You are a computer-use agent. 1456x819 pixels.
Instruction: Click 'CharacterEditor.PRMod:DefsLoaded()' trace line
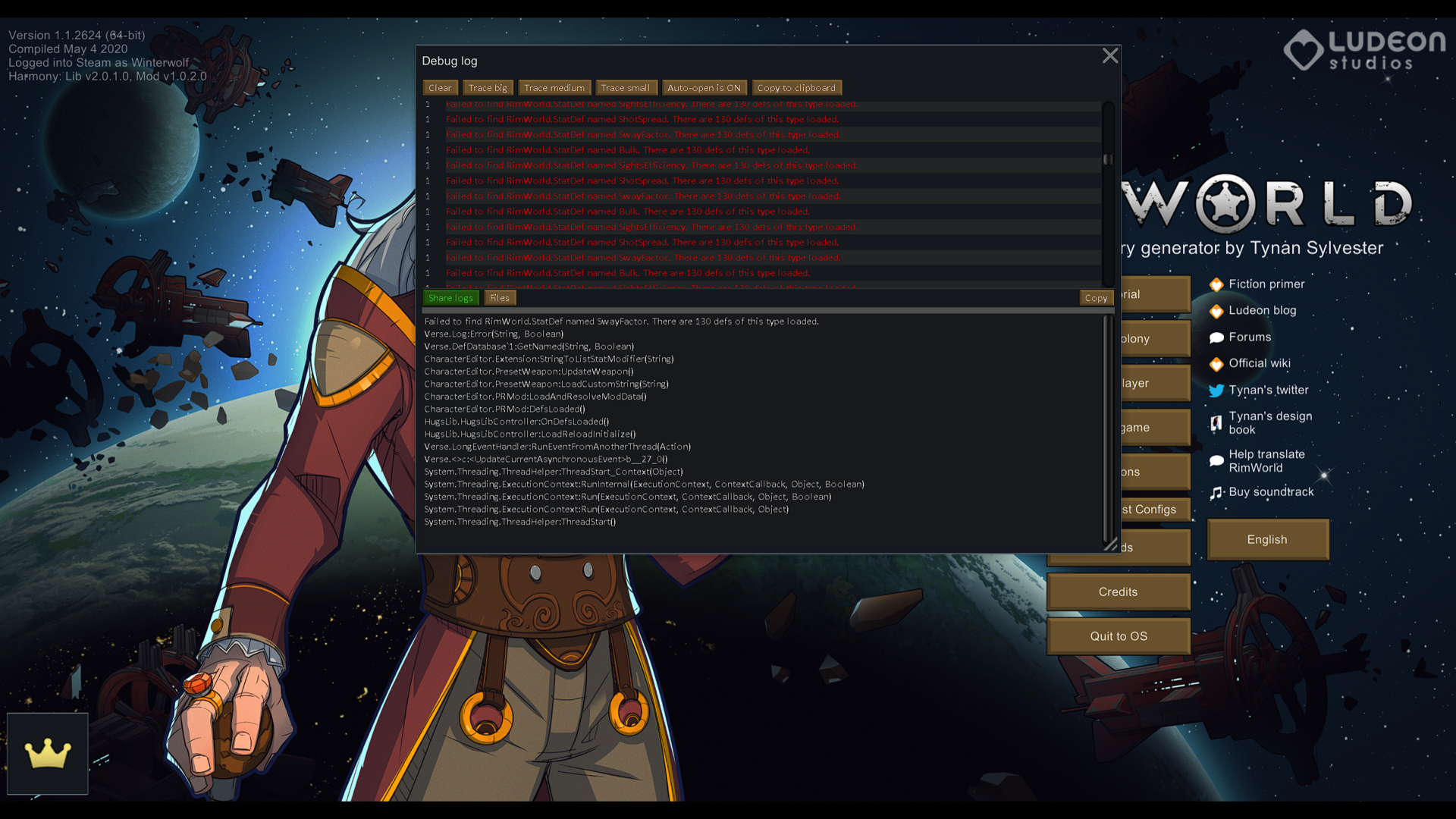504,409
